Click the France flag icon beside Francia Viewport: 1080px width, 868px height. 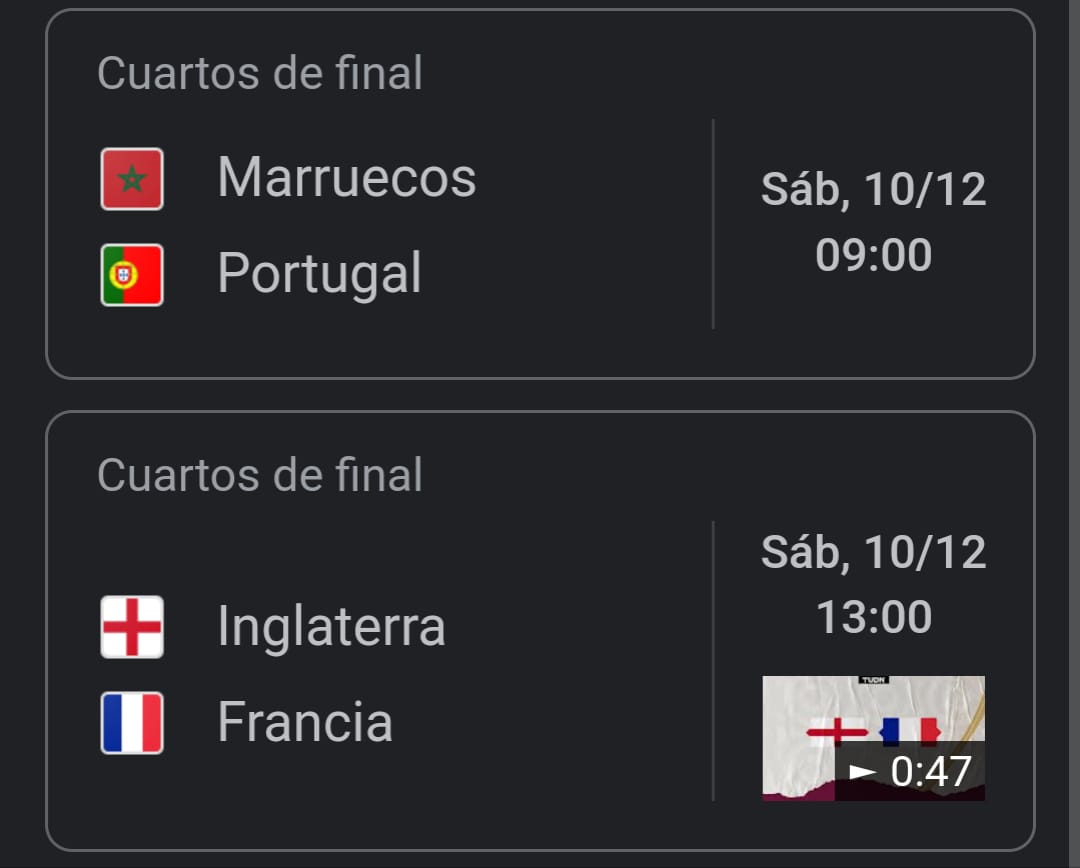(x=132, y=722)
